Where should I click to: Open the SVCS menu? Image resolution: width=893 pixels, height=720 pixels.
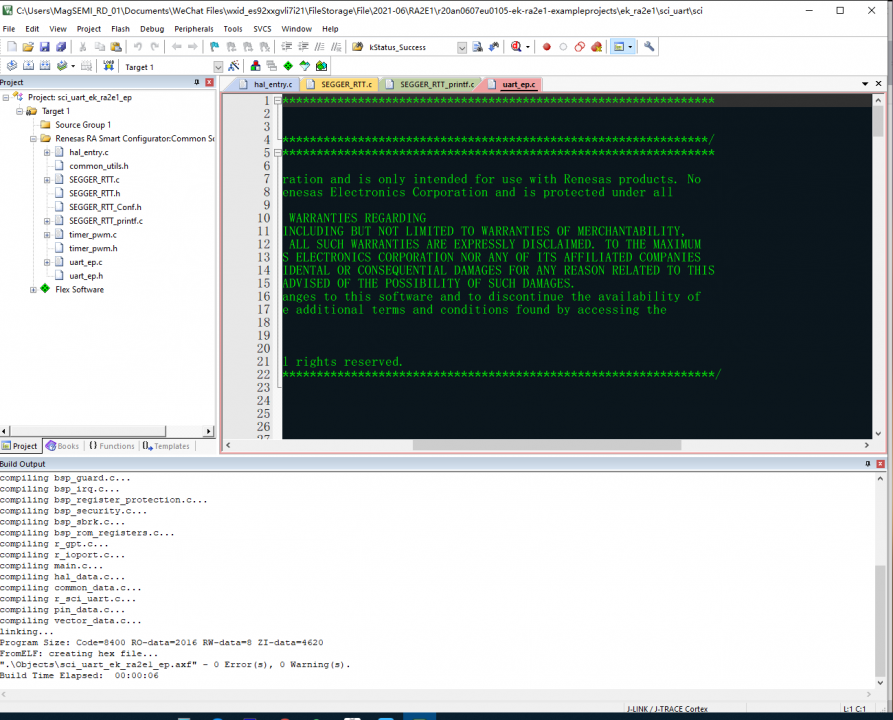[x=262, y=28]
